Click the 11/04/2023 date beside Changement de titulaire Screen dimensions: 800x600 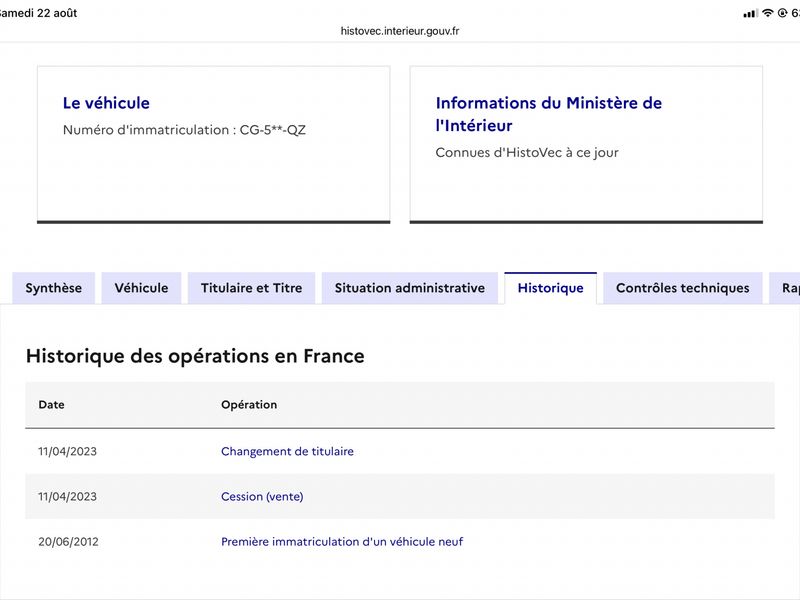(67, 452)
